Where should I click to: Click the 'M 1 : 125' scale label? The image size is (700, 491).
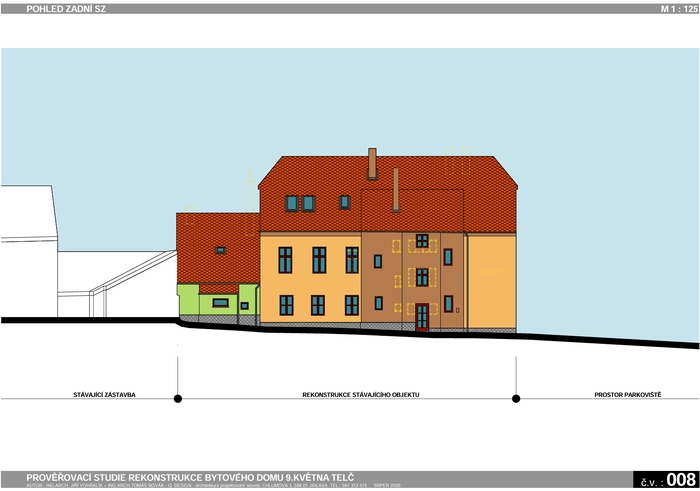pyautogui.click(x=677, y=8)
